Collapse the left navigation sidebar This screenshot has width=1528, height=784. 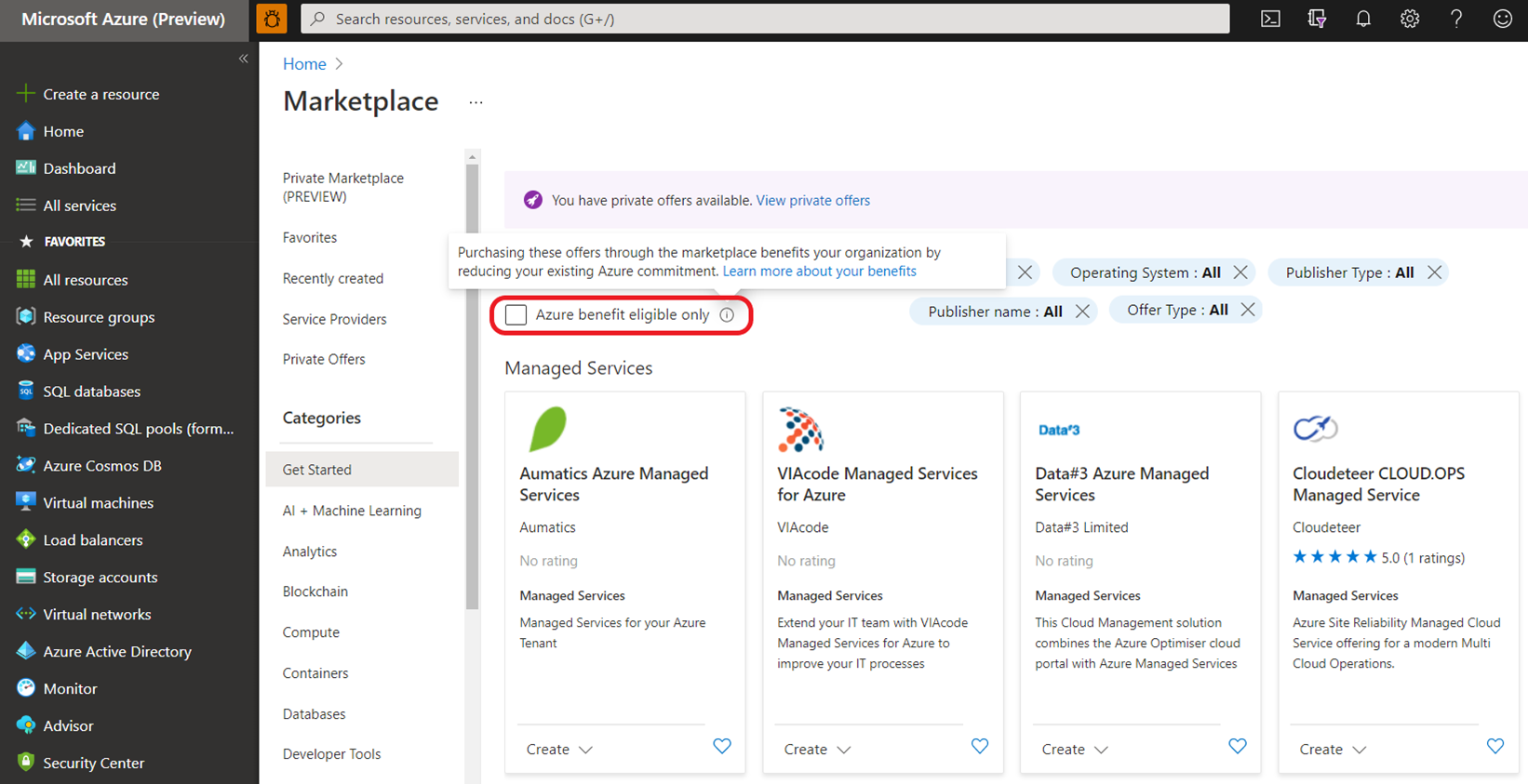click(x=243, y=59)
